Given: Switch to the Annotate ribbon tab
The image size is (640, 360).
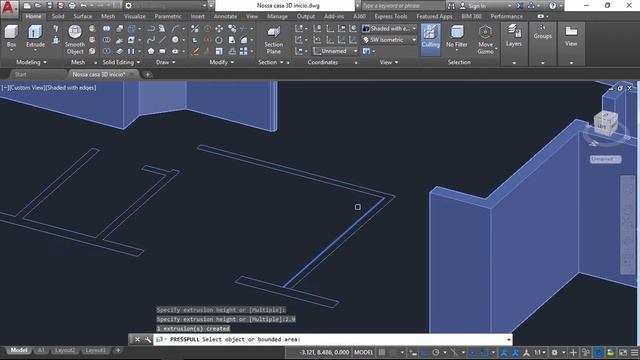Looking at the screenshot, I should click(x=225, y=16).
